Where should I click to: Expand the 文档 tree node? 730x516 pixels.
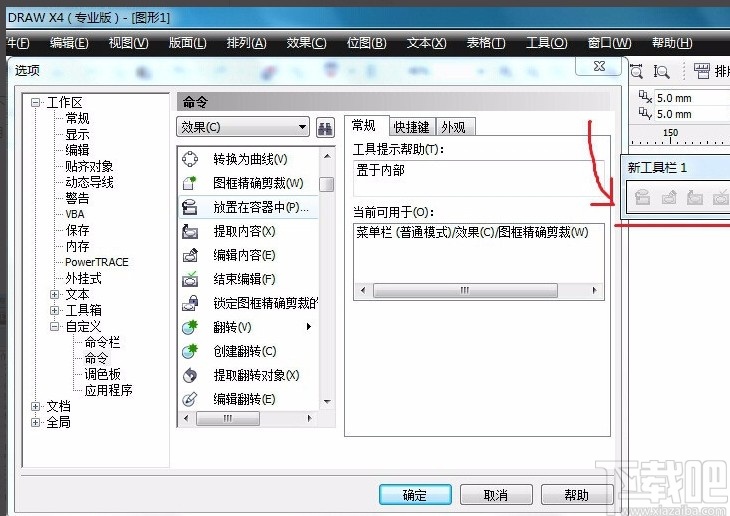(35, 406)
